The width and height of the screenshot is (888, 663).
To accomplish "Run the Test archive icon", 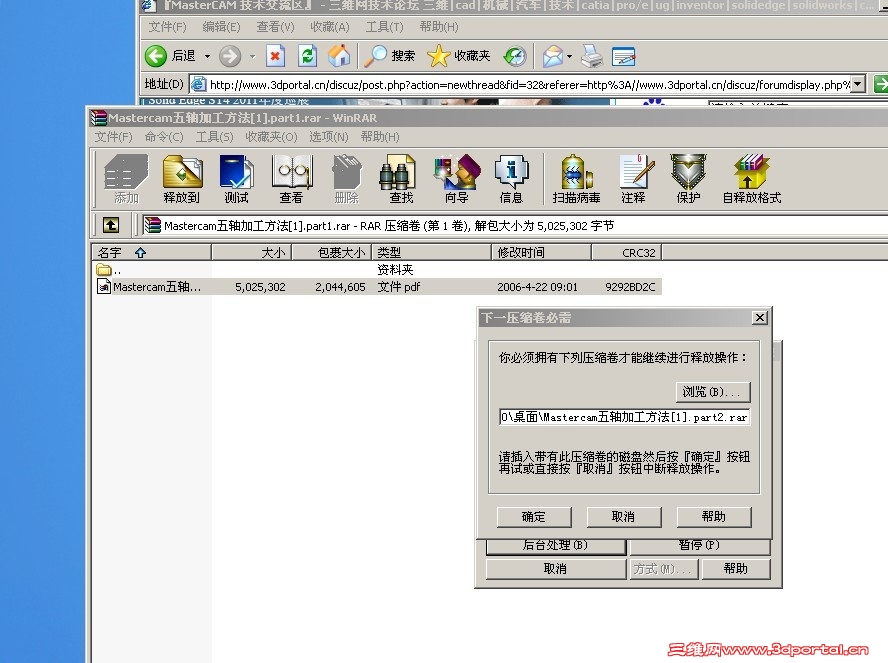I will point(236,179).
